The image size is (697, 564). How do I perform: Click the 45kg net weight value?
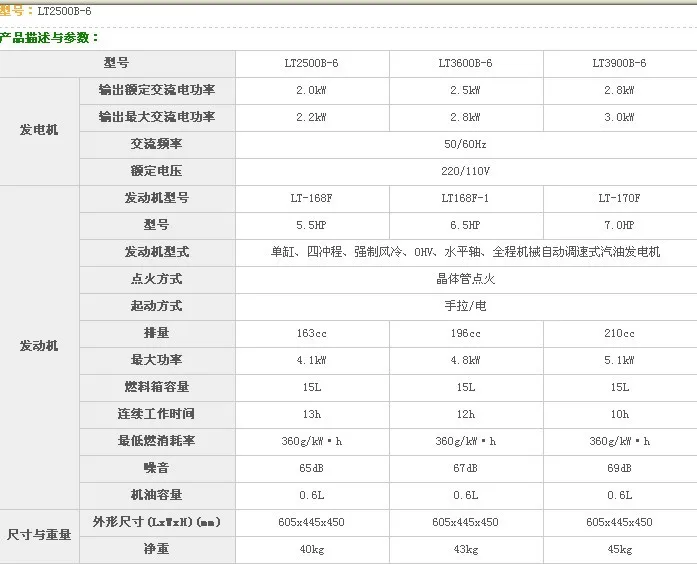tap(619, 549)
